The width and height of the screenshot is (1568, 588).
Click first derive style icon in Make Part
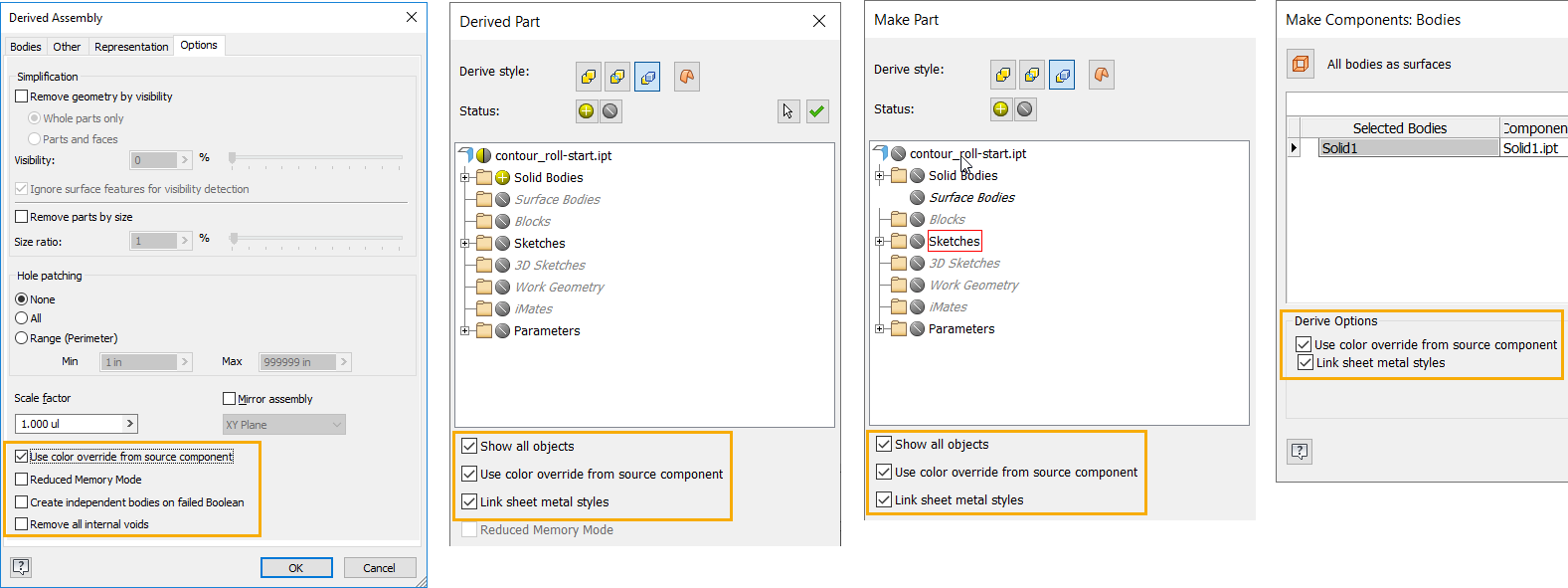click(1003, 75)
